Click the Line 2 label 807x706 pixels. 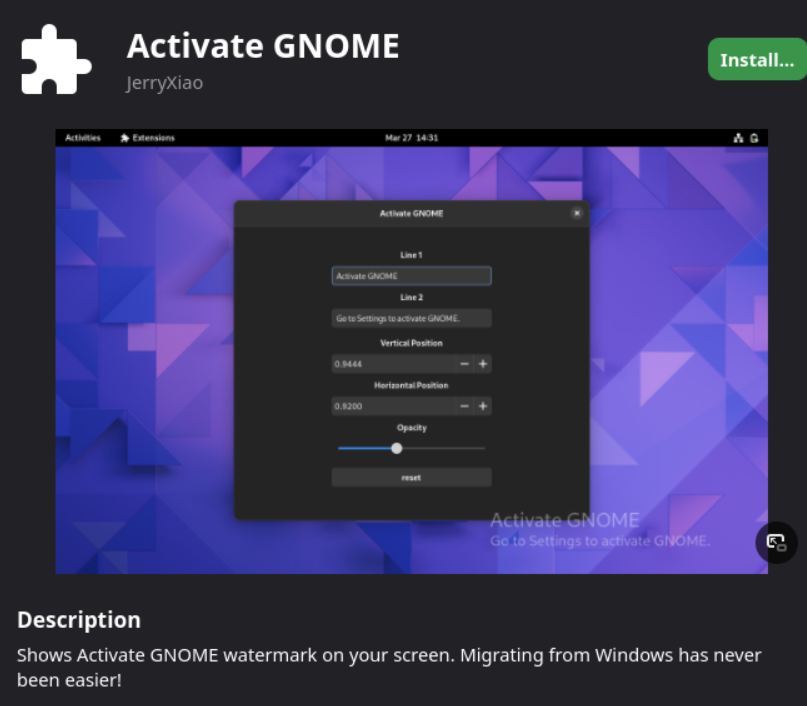(x=411, y=297)
